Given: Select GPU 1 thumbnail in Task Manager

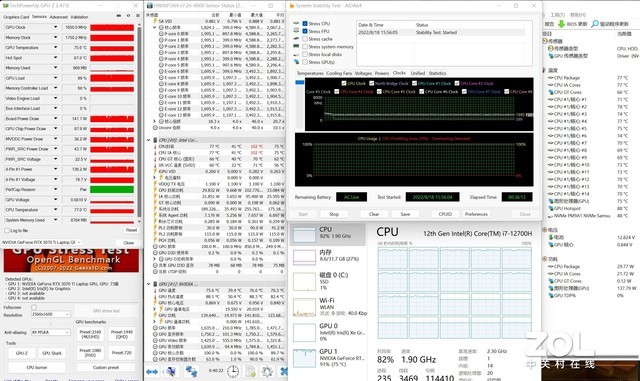Looking at the screenshot, I should tap(304, 358).
